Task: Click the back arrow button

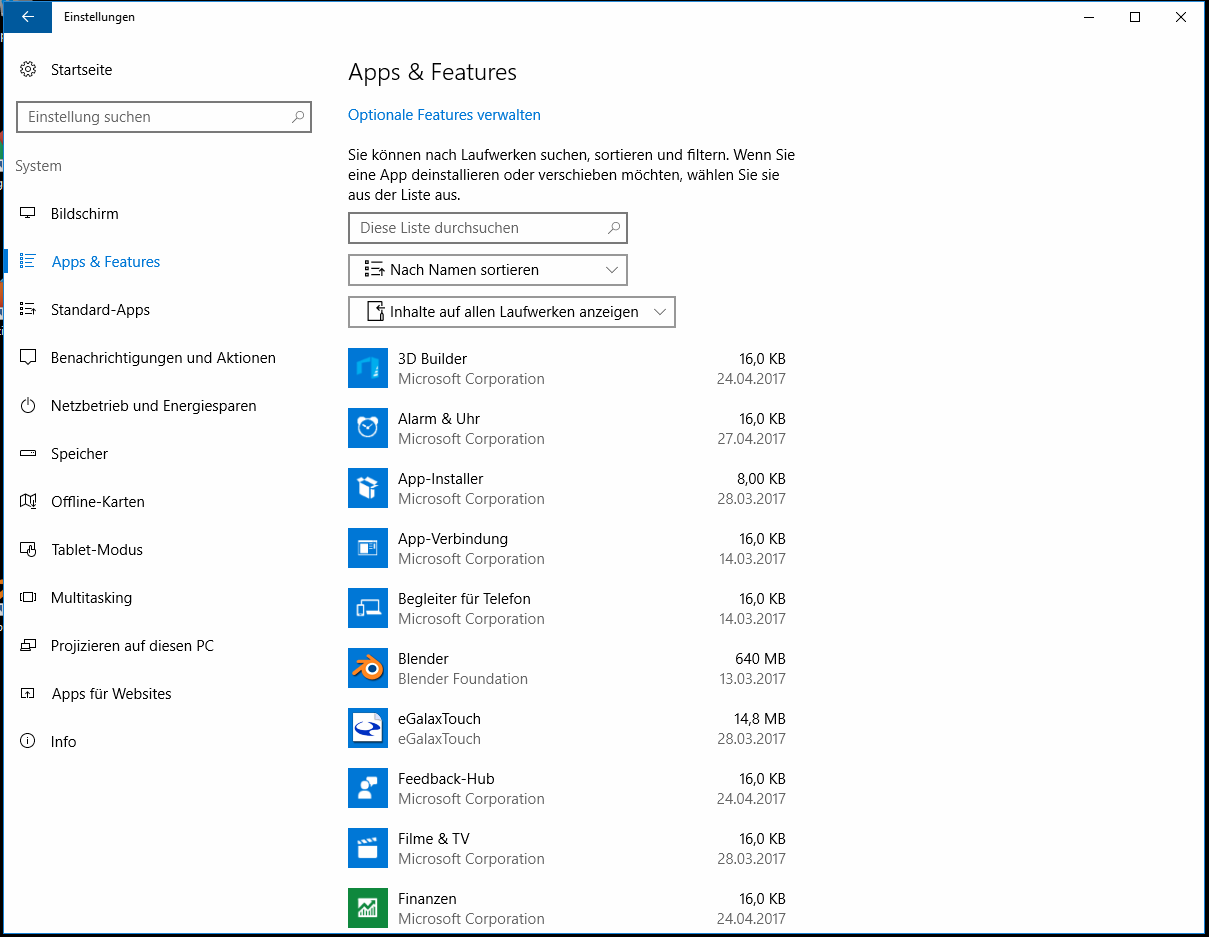Action: (26, 16)
